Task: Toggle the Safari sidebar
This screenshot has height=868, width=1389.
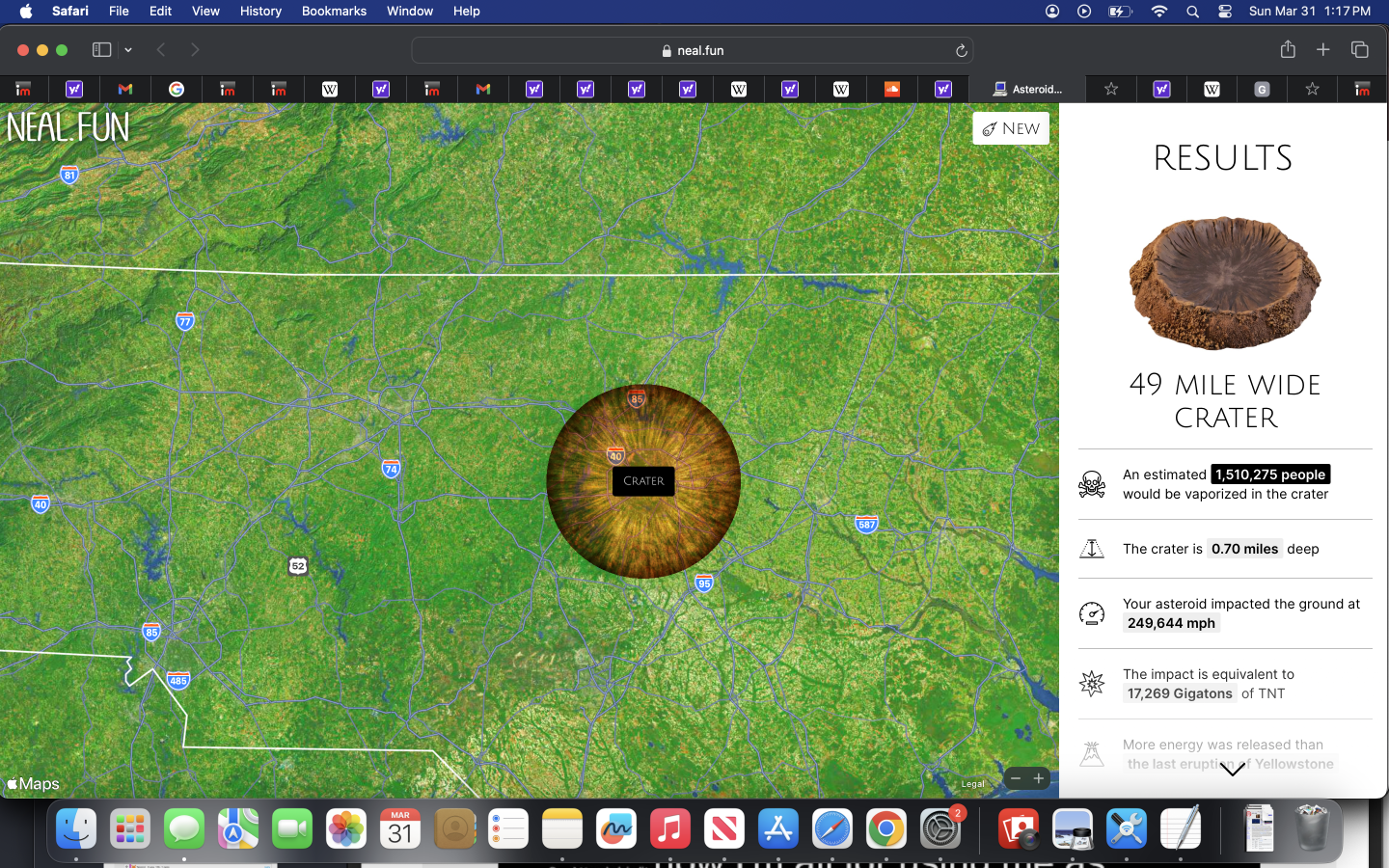Action: (x=101, y=50)
